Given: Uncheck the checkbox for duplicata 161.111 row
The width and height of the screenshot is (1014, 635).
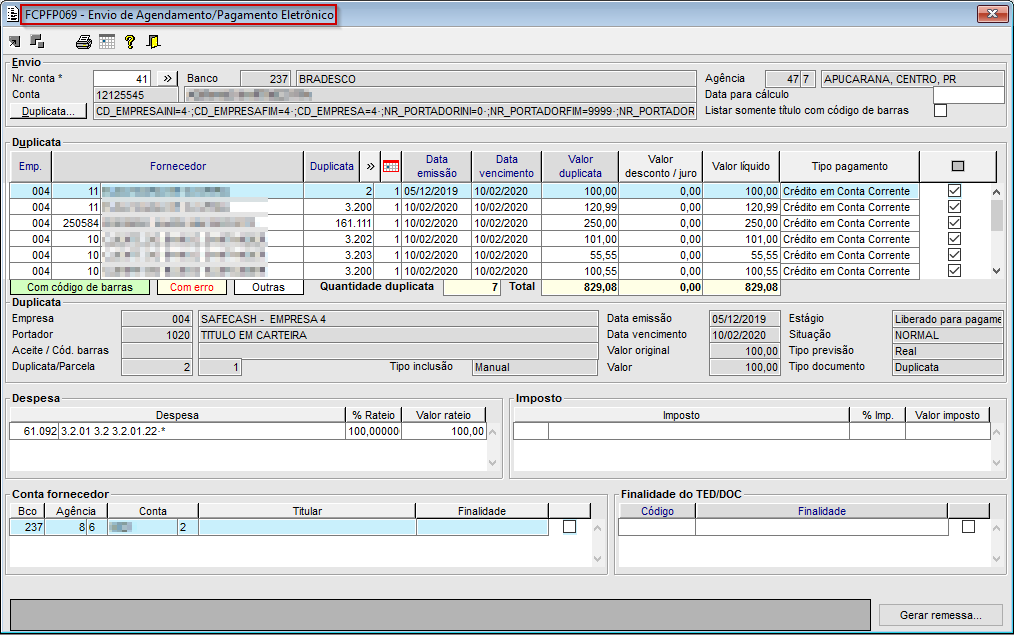Looking at the screenshot, I should [x=954, y=222].
